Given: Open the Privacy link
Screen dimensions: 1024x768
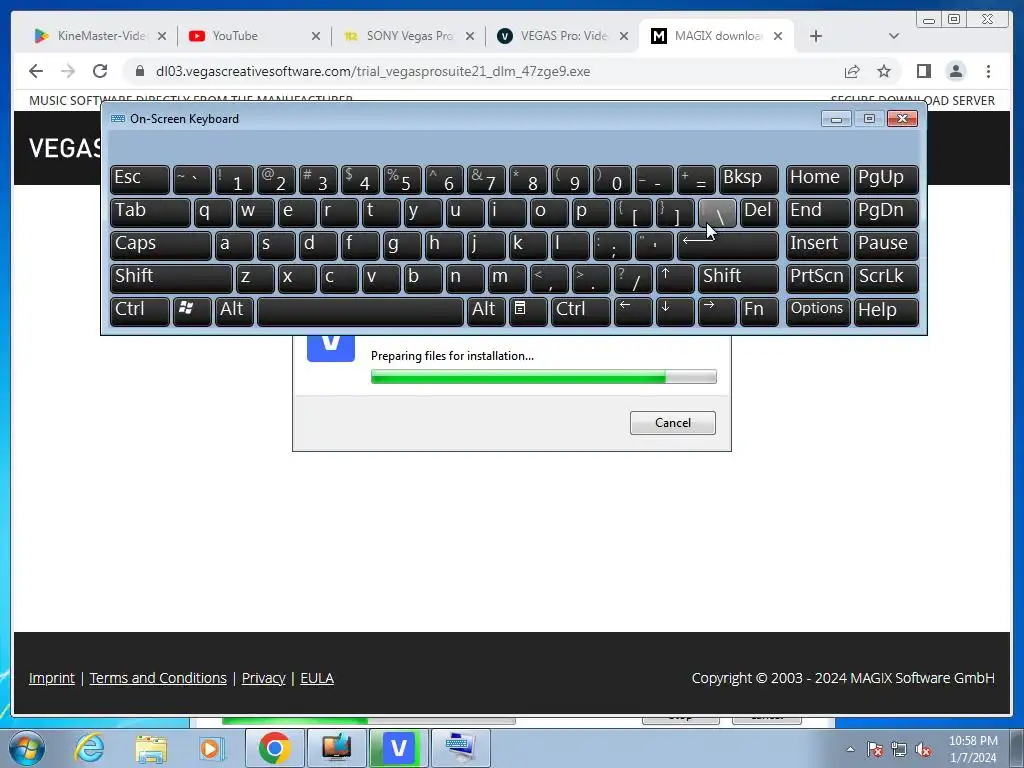Looking at the screenshot, I should click(x=263, y=678).
